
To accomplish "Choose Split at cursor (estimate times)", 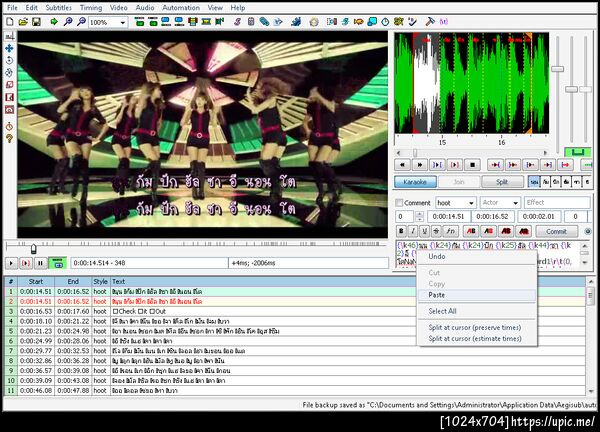I will tap(477, 339).
